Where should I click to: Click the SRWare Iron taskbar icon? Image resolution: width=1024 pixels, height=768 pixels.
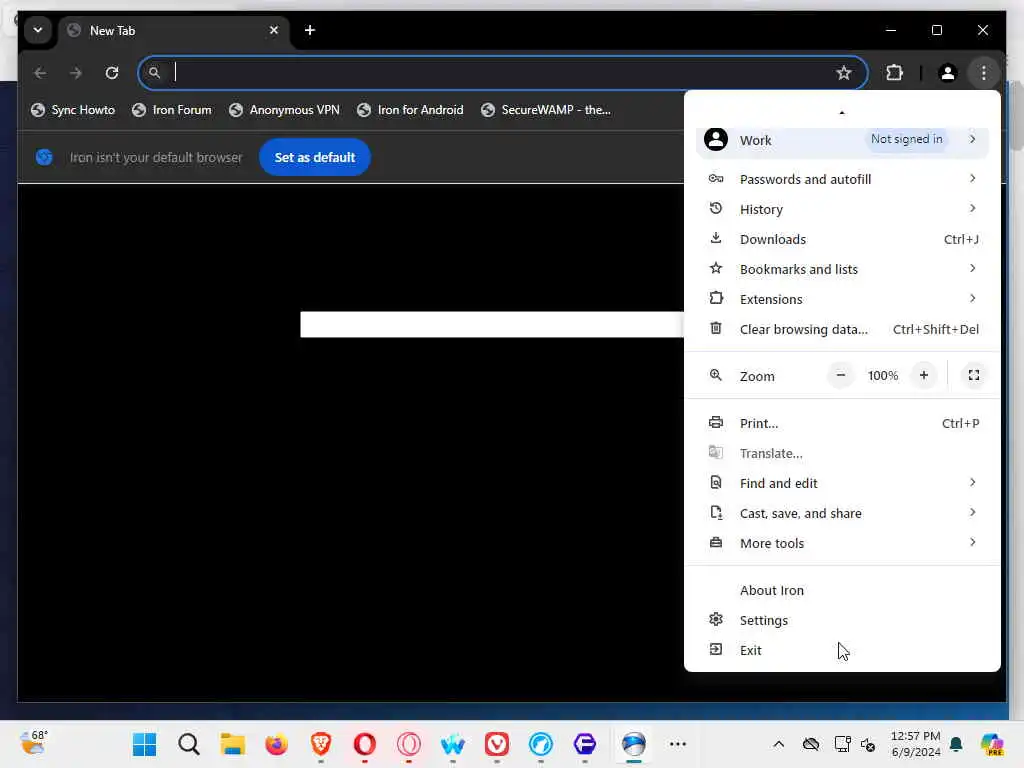(633, 744)
